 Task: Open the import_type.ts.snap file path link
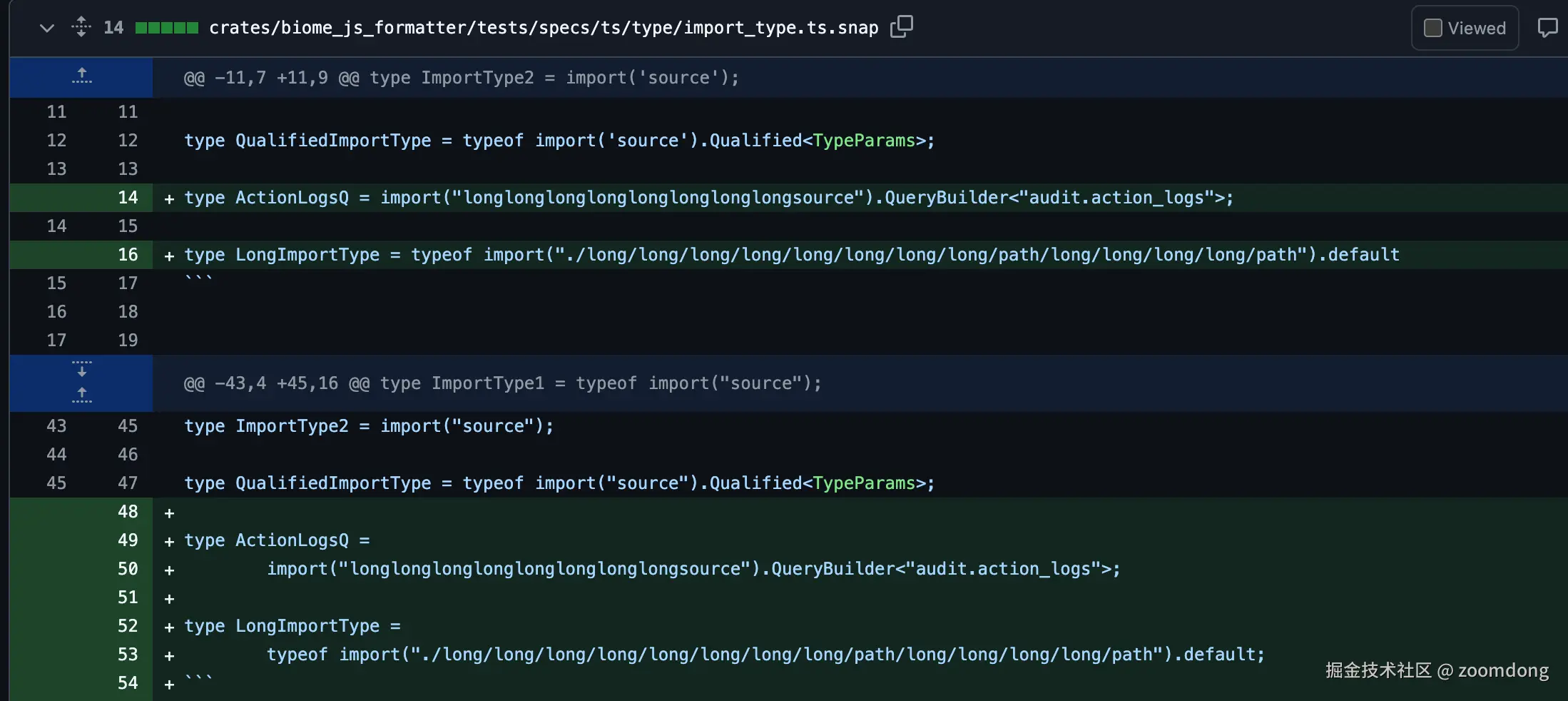pos(544,28)
